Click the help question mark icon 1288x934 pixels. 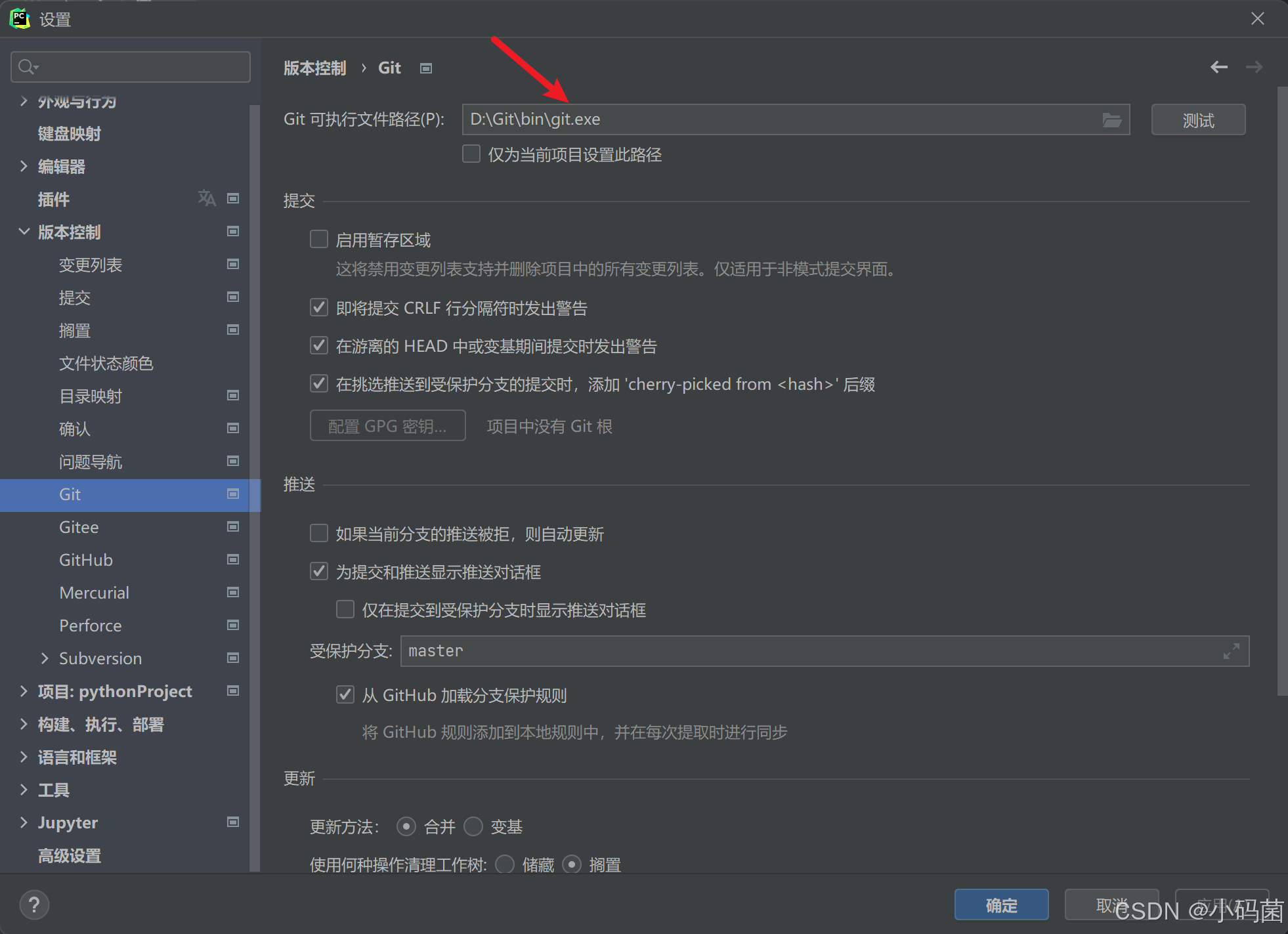point(34,905)
